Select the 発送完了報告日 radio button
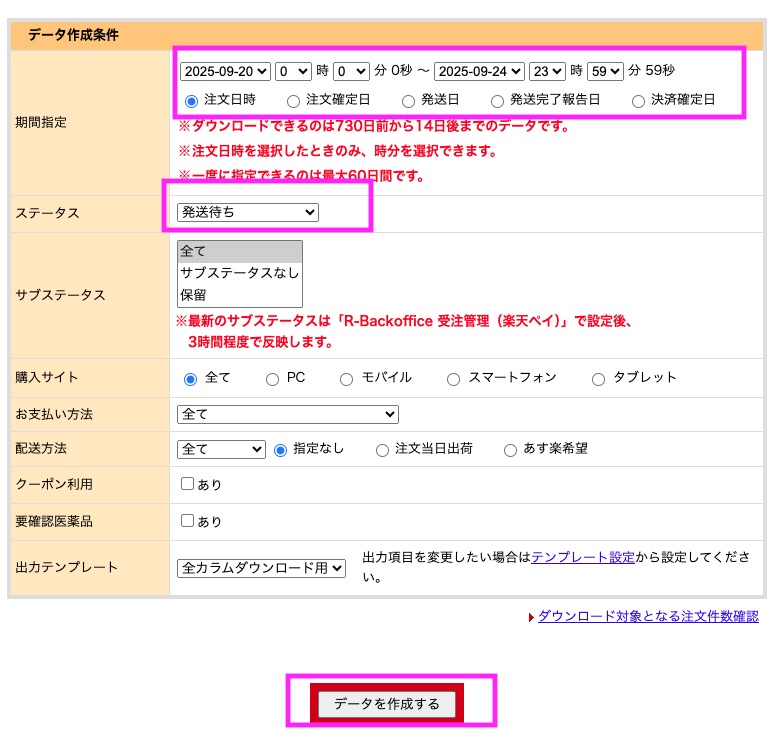 click(497, 101)
